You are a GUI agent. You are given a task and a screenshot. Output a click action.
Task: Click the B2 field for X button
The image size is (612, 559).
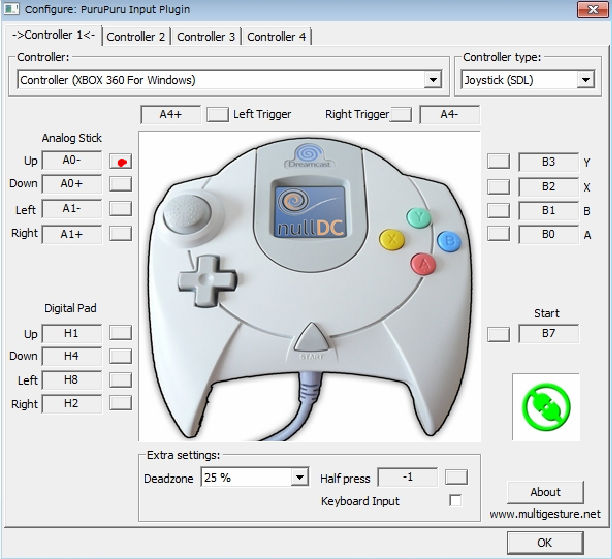(548, 187)
